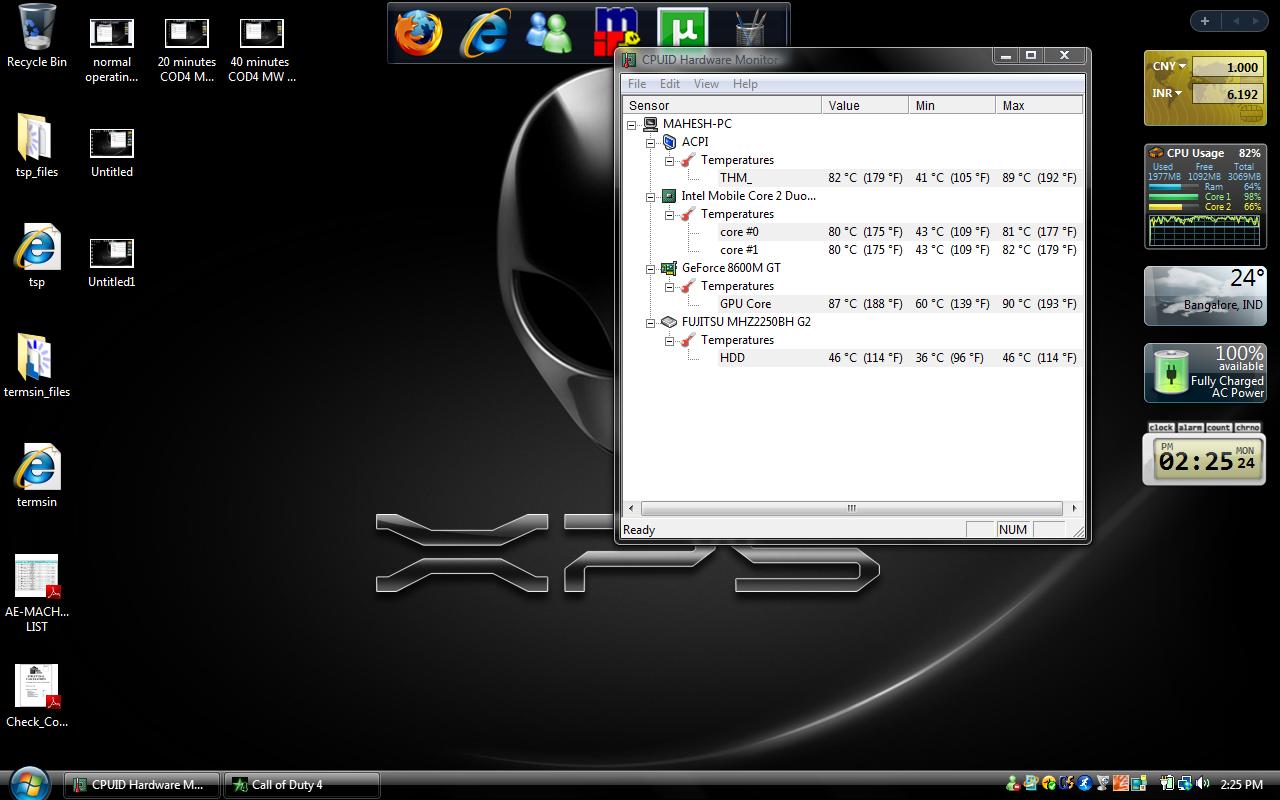1280x800 pixels.
Task: Open the View menu
Action: point(706,84)
